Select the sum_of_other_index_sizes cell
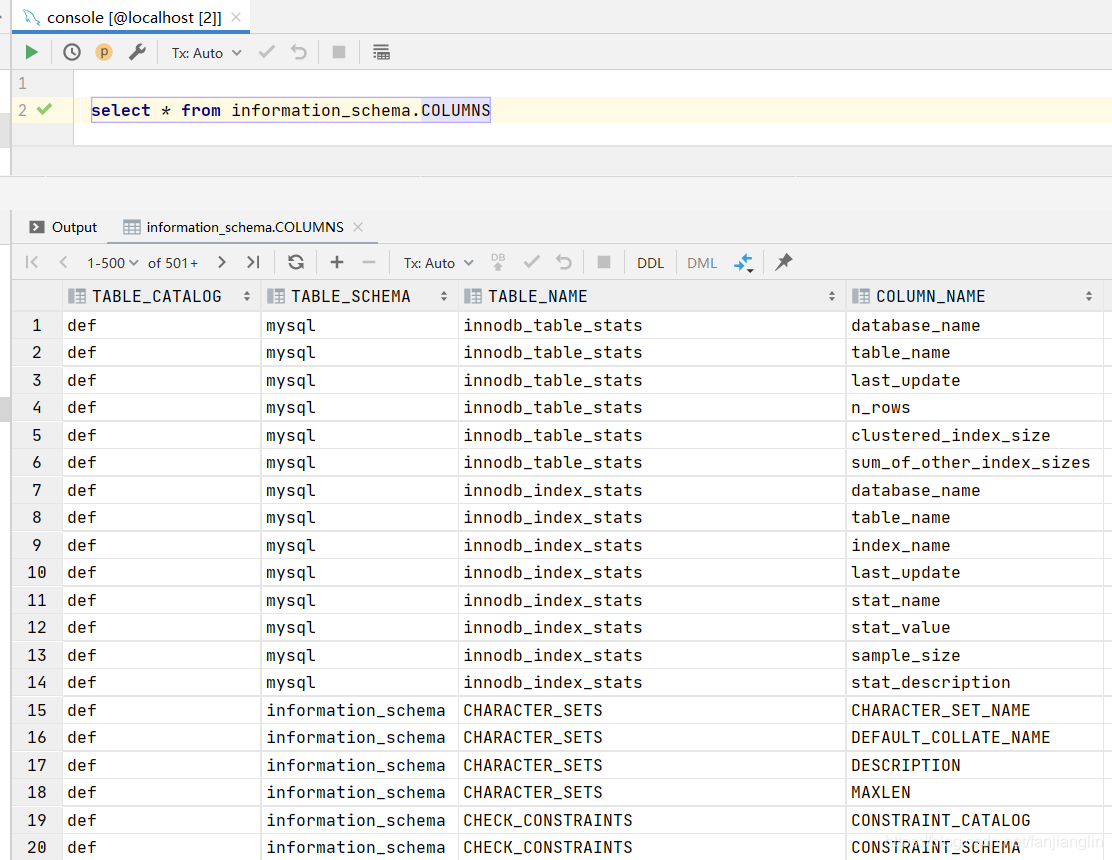Viewport: 1112px width, 860px height. pyautogui.click(x=970, y=463)
